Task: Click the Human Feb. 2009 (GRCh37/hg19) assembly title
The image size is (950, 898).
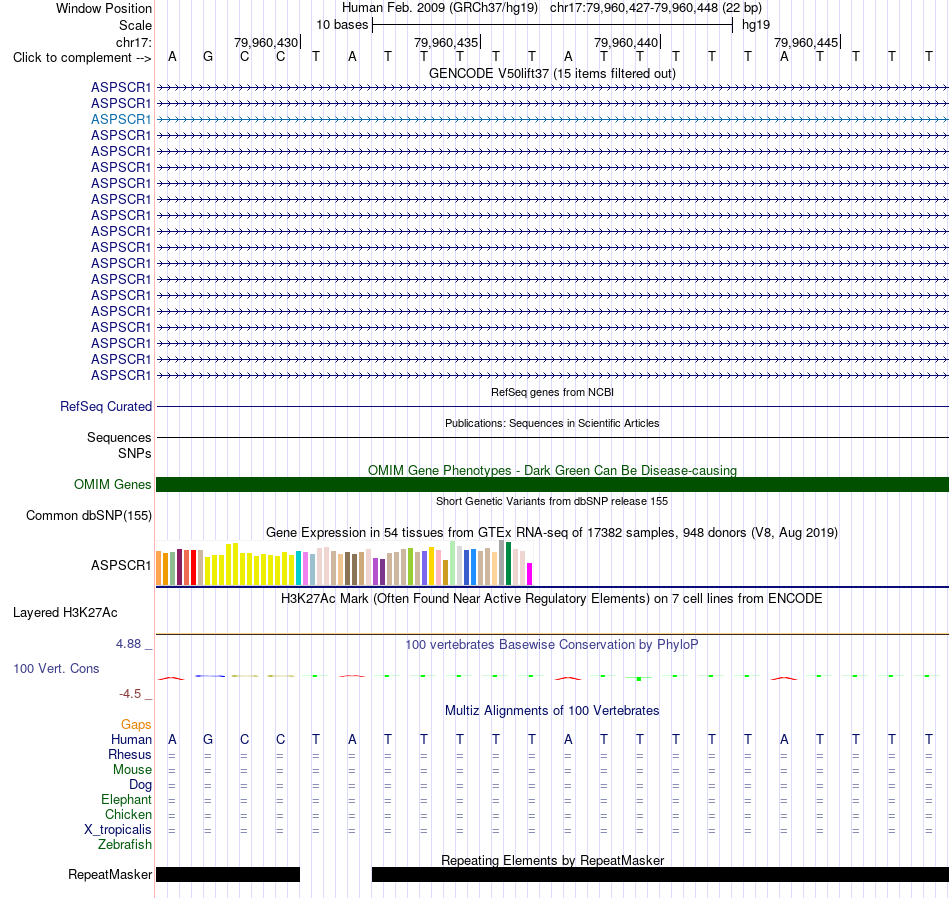Action: click(x=440, y=8)
